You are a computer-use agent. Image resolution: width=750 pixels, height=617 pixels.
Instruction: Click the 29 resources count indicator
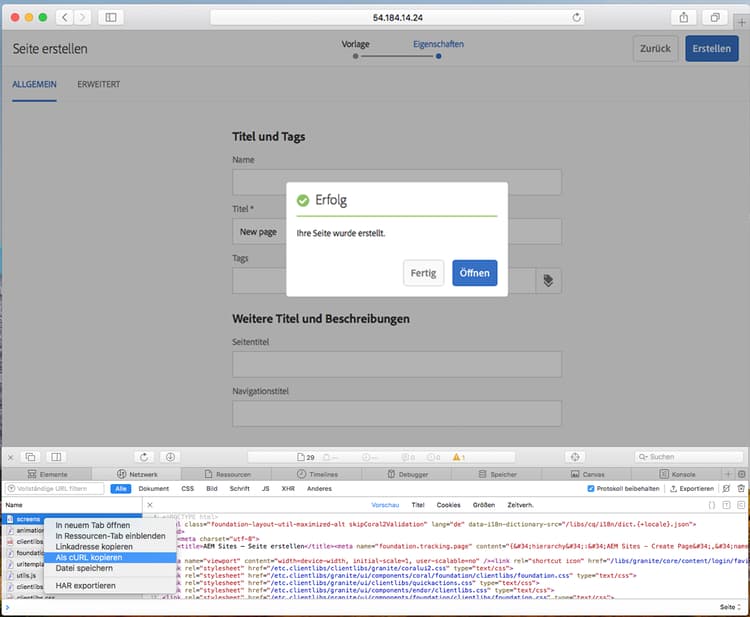click(x=306, y=457)
